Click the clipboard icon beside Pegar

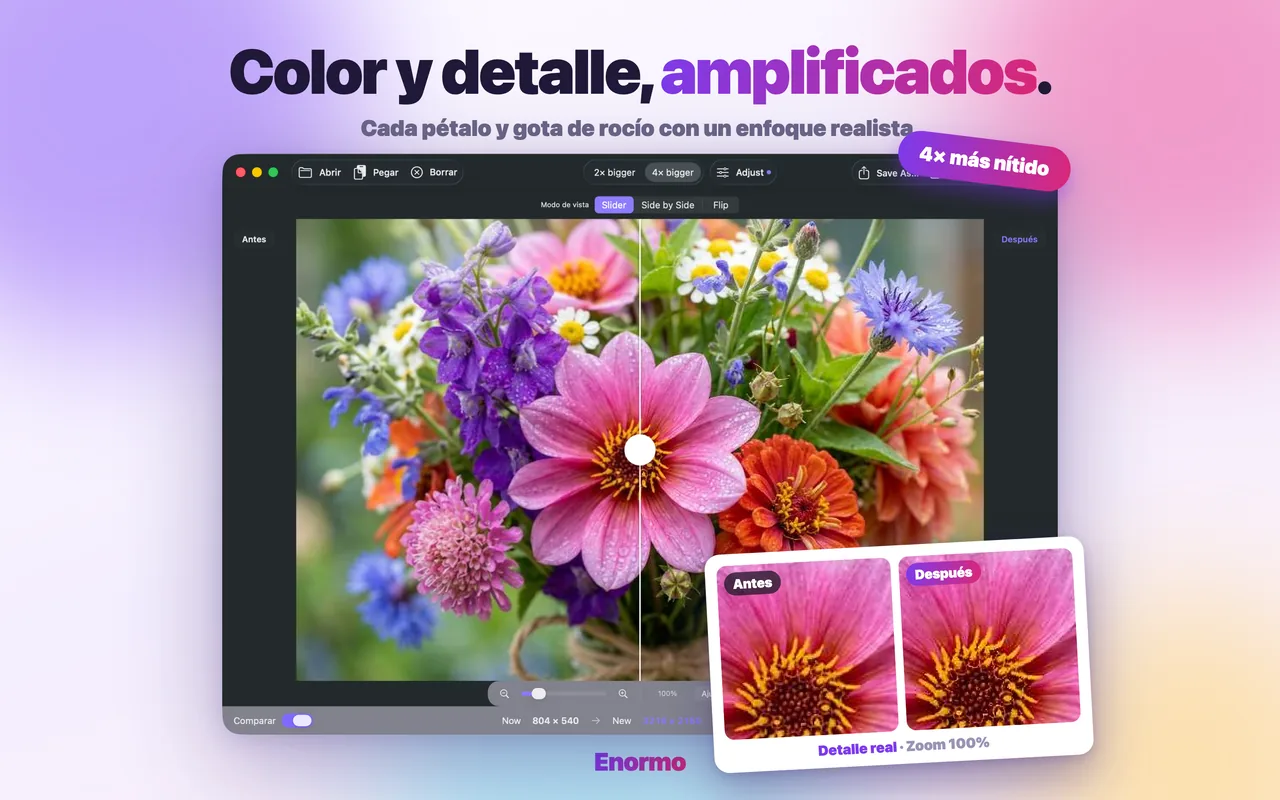[x=360, y=172]
